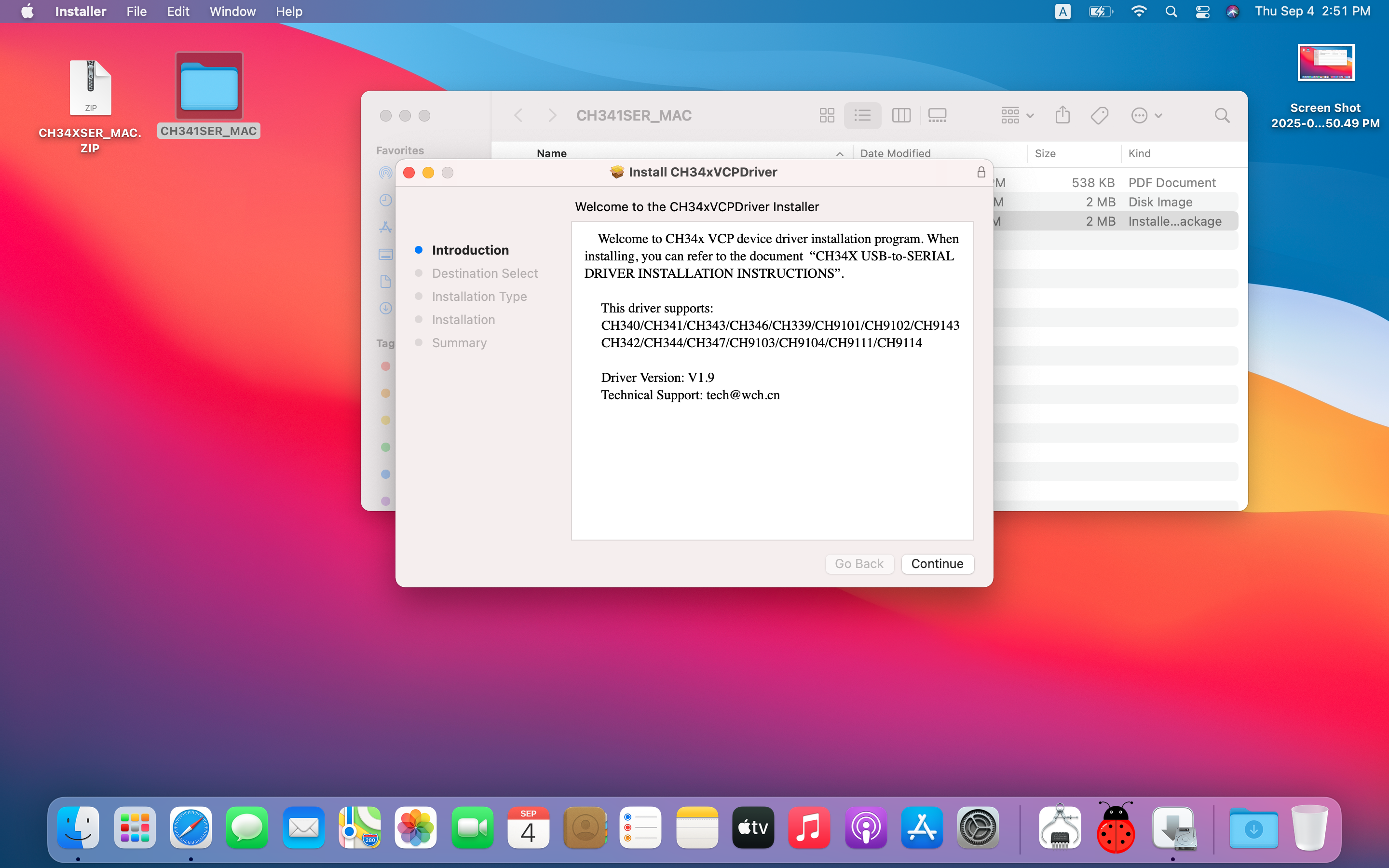Click the Go Back button in installer
1389x868 pixels.
click(x=859, y=564)
